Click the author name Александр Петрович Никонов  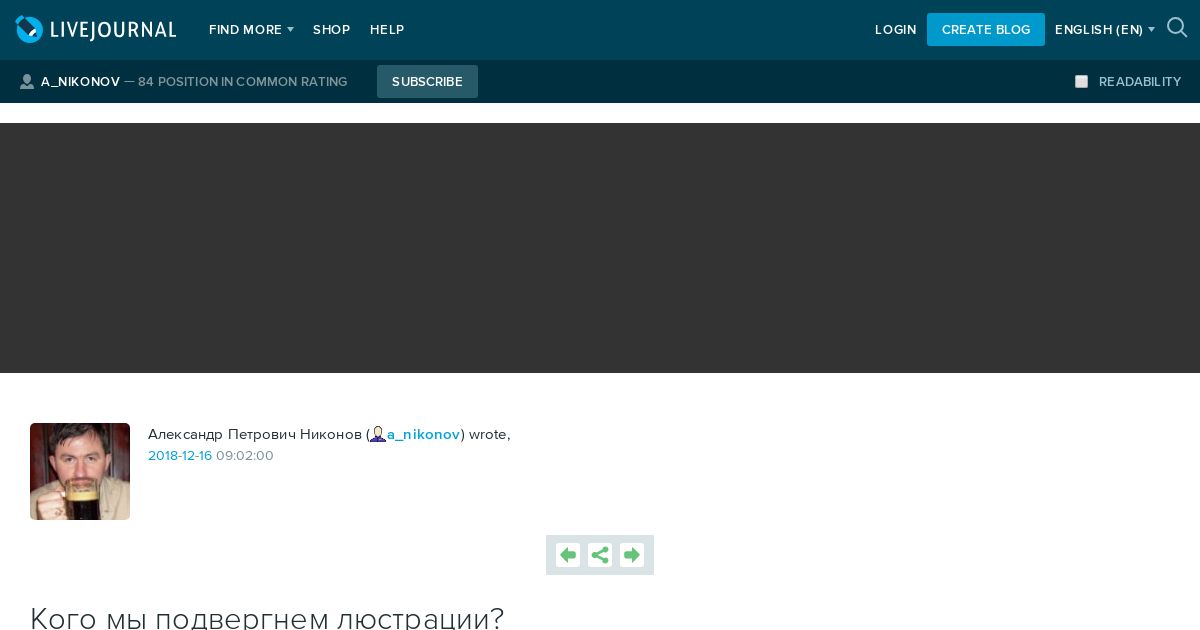coord(255,434)
